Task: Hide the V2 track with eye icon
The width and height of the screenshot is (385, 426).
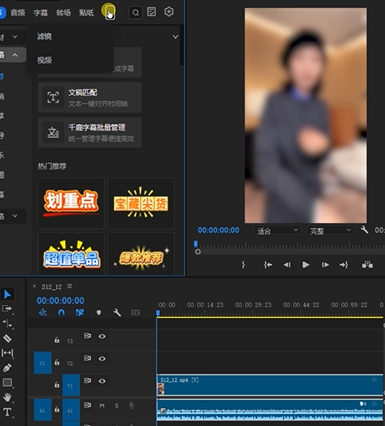Action: [x=102, y=359]
